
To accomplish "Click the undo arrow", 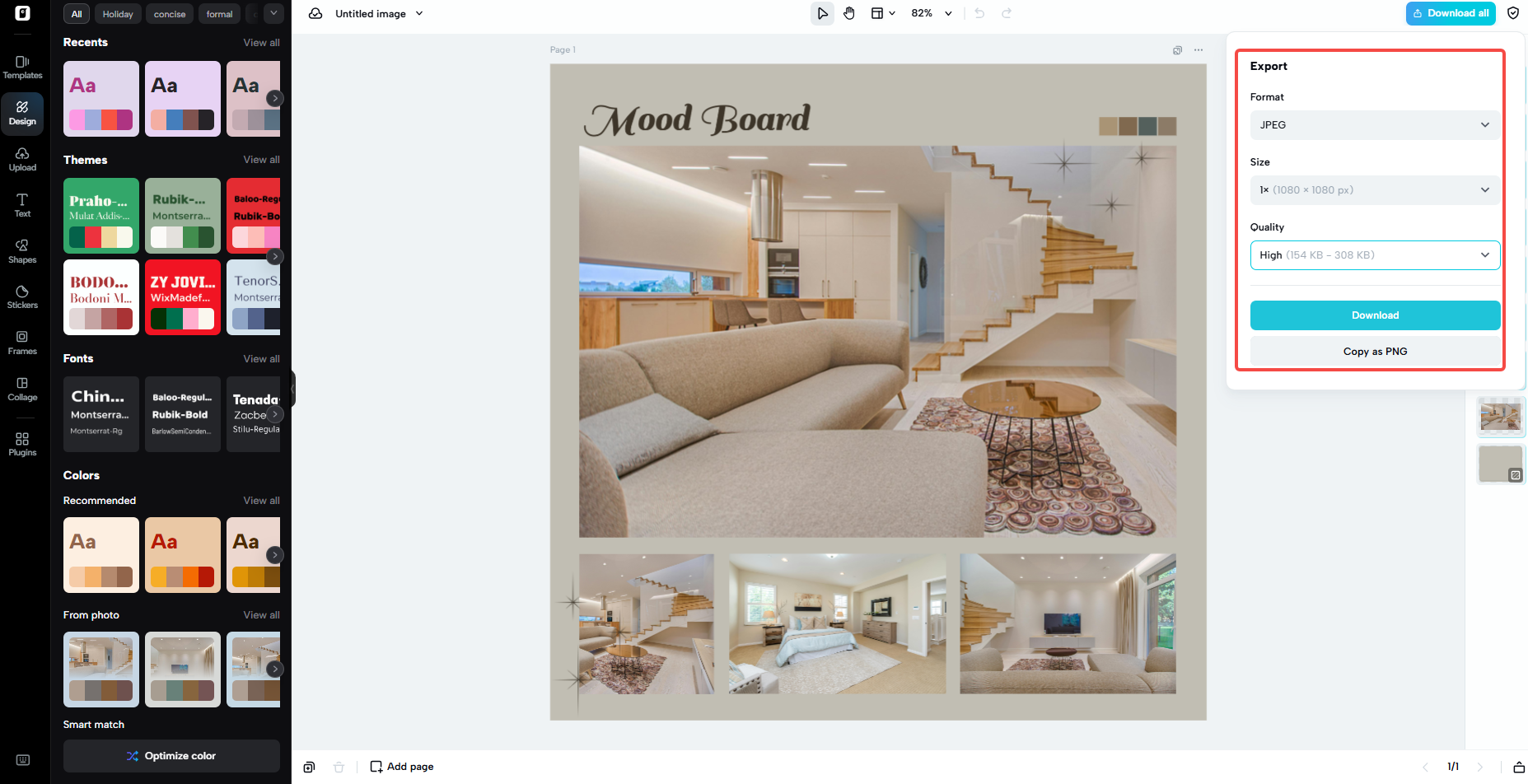I will click(979, 13).
